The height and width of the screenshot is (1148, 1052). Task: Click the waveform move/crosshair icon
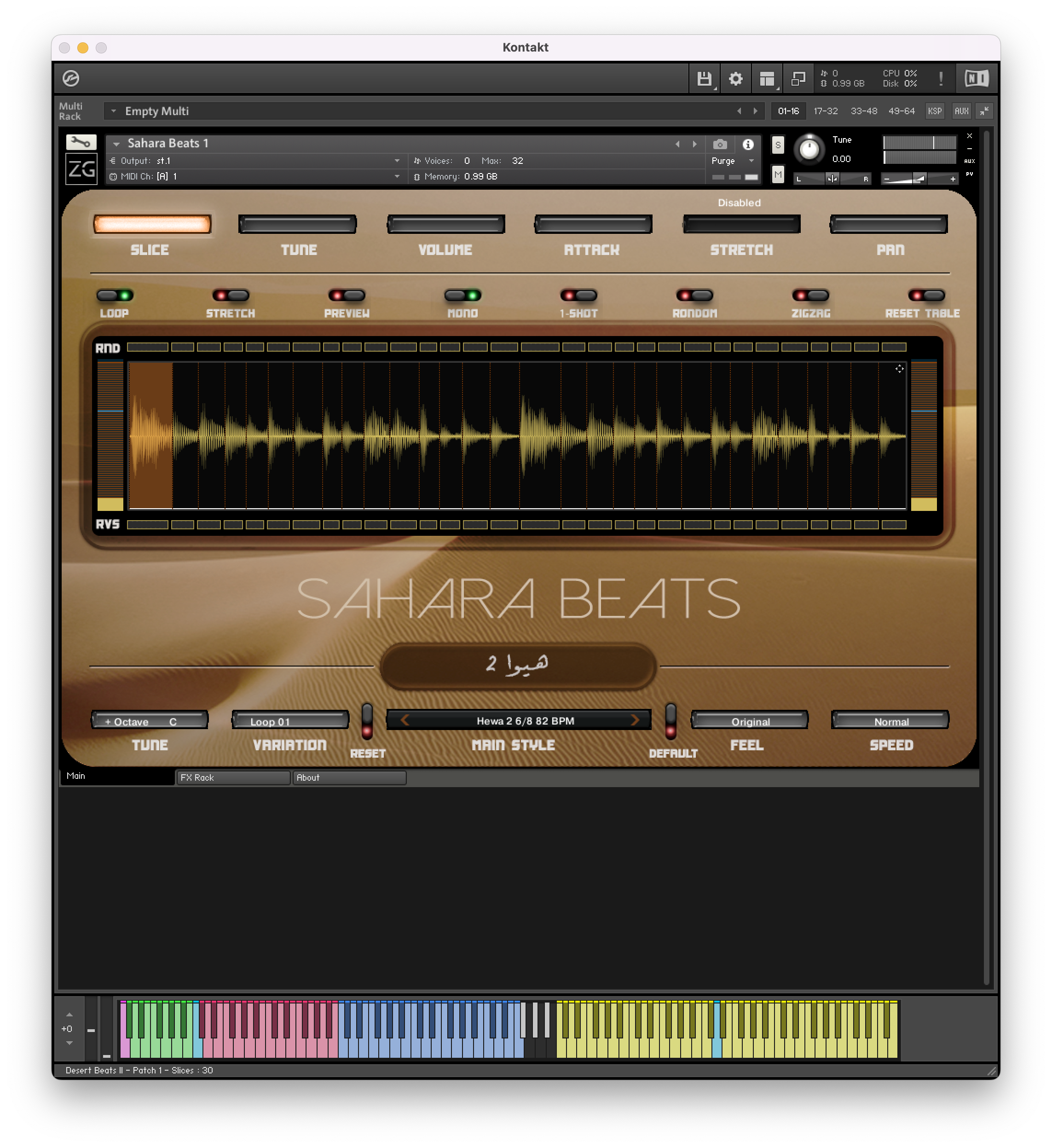[x=899, y=369]
